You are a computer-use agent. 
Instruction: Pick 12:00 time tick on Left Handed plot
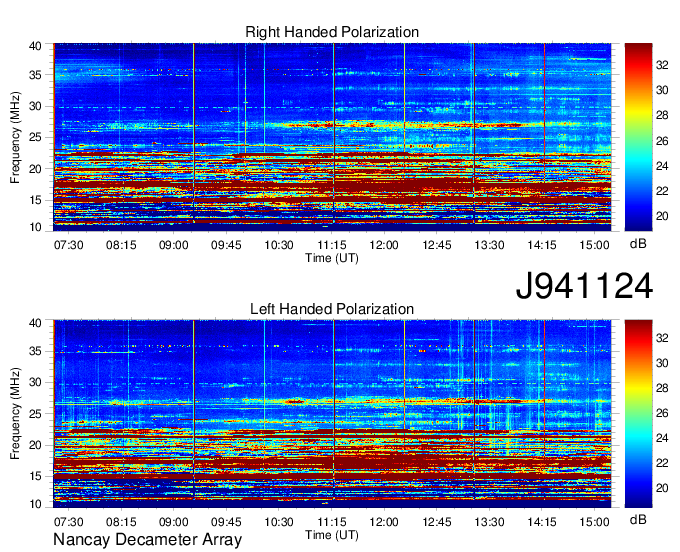coord(384,522)
